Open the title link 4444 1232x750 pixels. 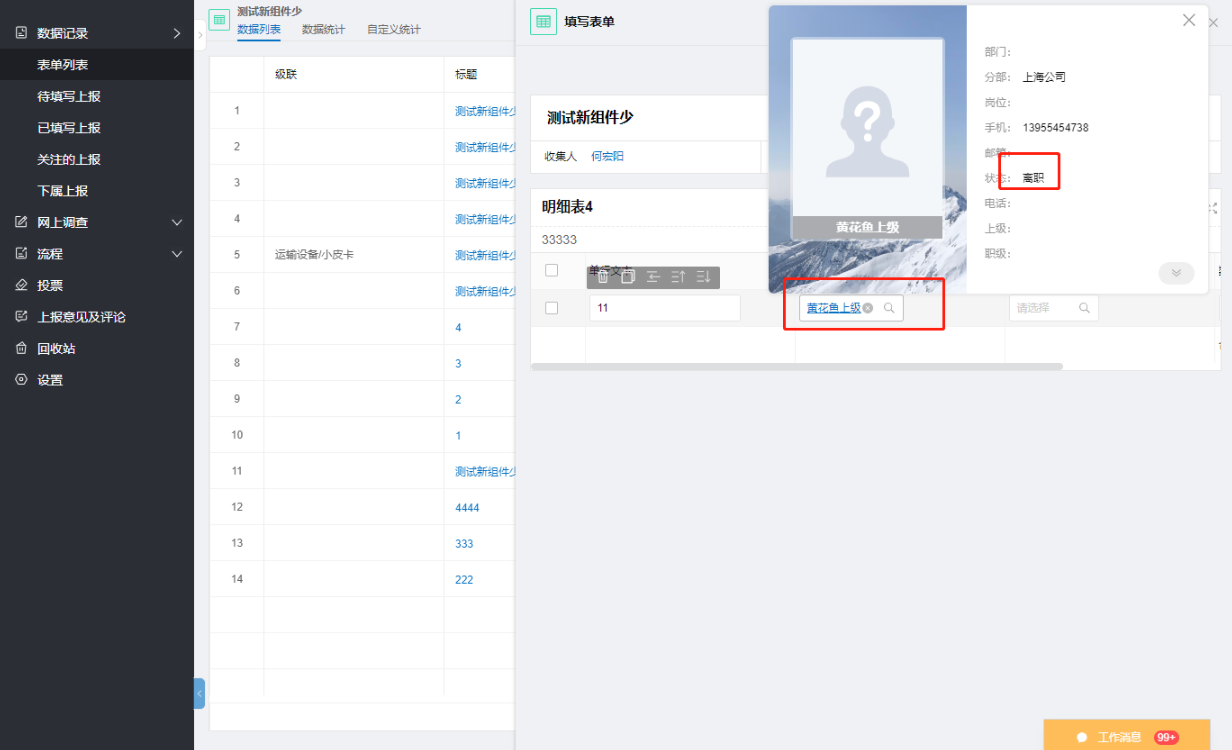coord(467,508)
